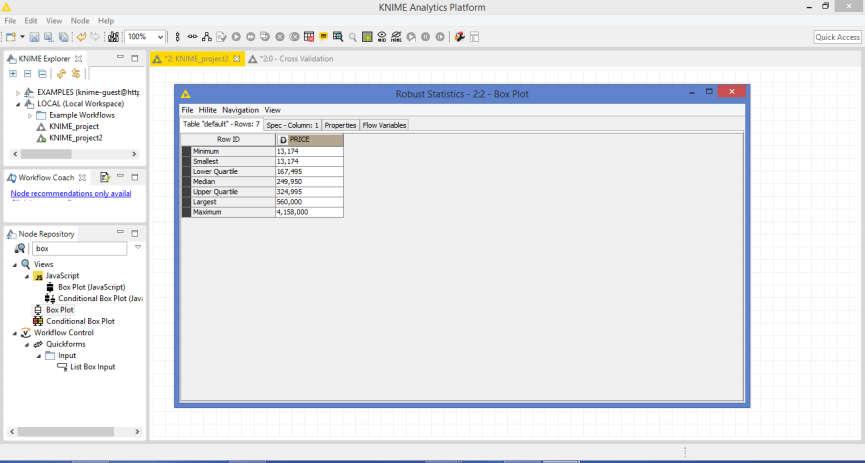Click the Cancel all nodes icon

pos(295,37)
